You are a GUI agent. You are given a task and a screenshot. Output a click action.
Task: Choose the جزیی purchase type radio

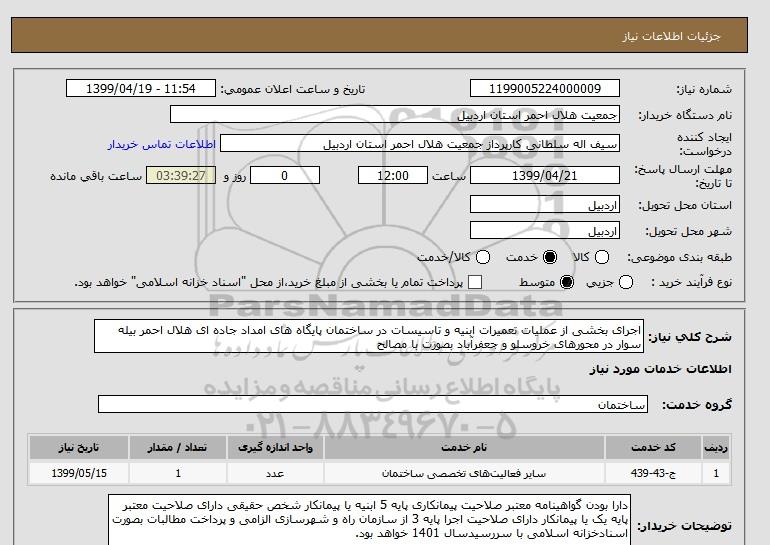[x=626, y=282]
